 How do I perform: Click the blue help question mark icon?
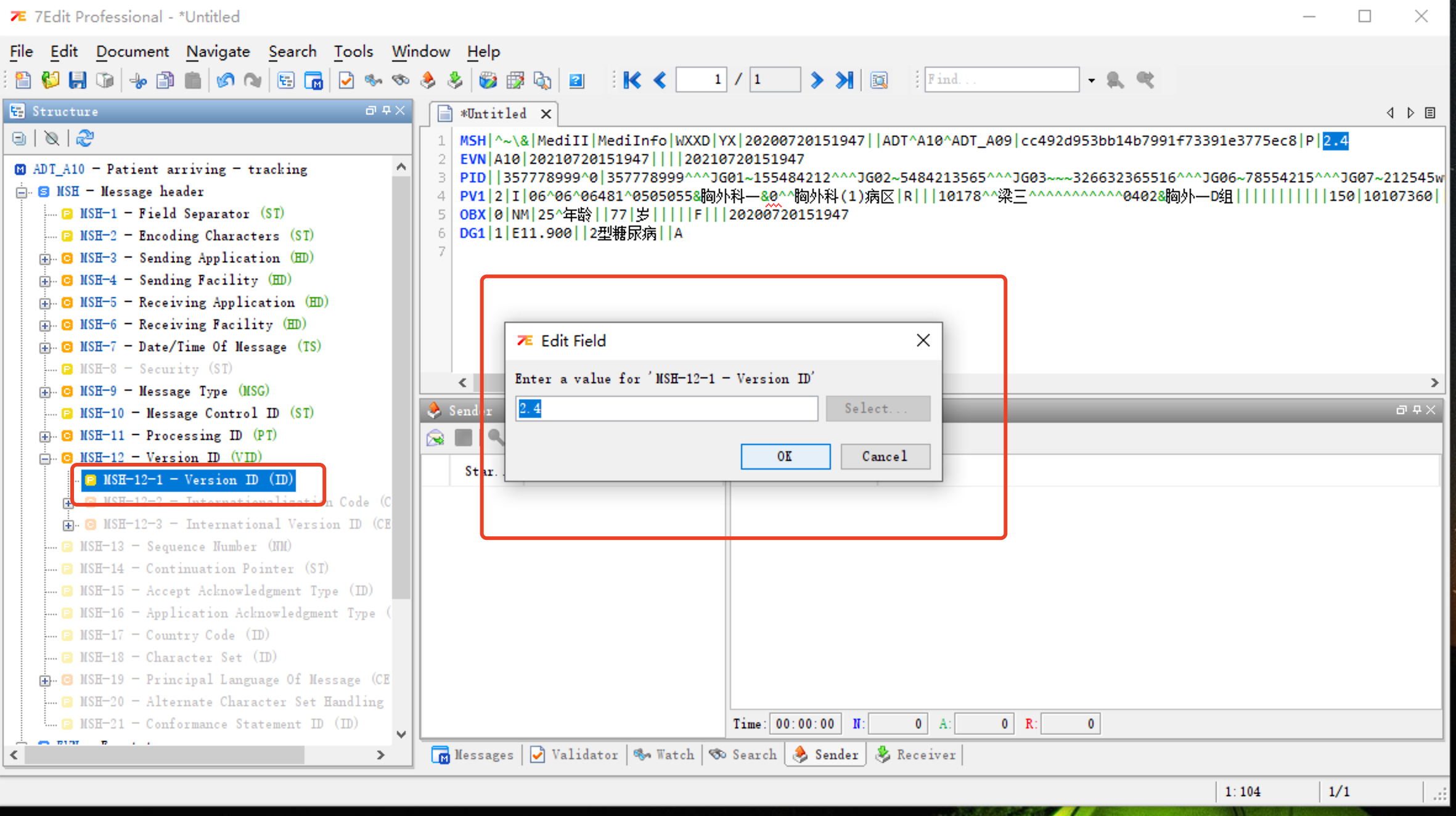pyautogui.click(x=576, y=80)
